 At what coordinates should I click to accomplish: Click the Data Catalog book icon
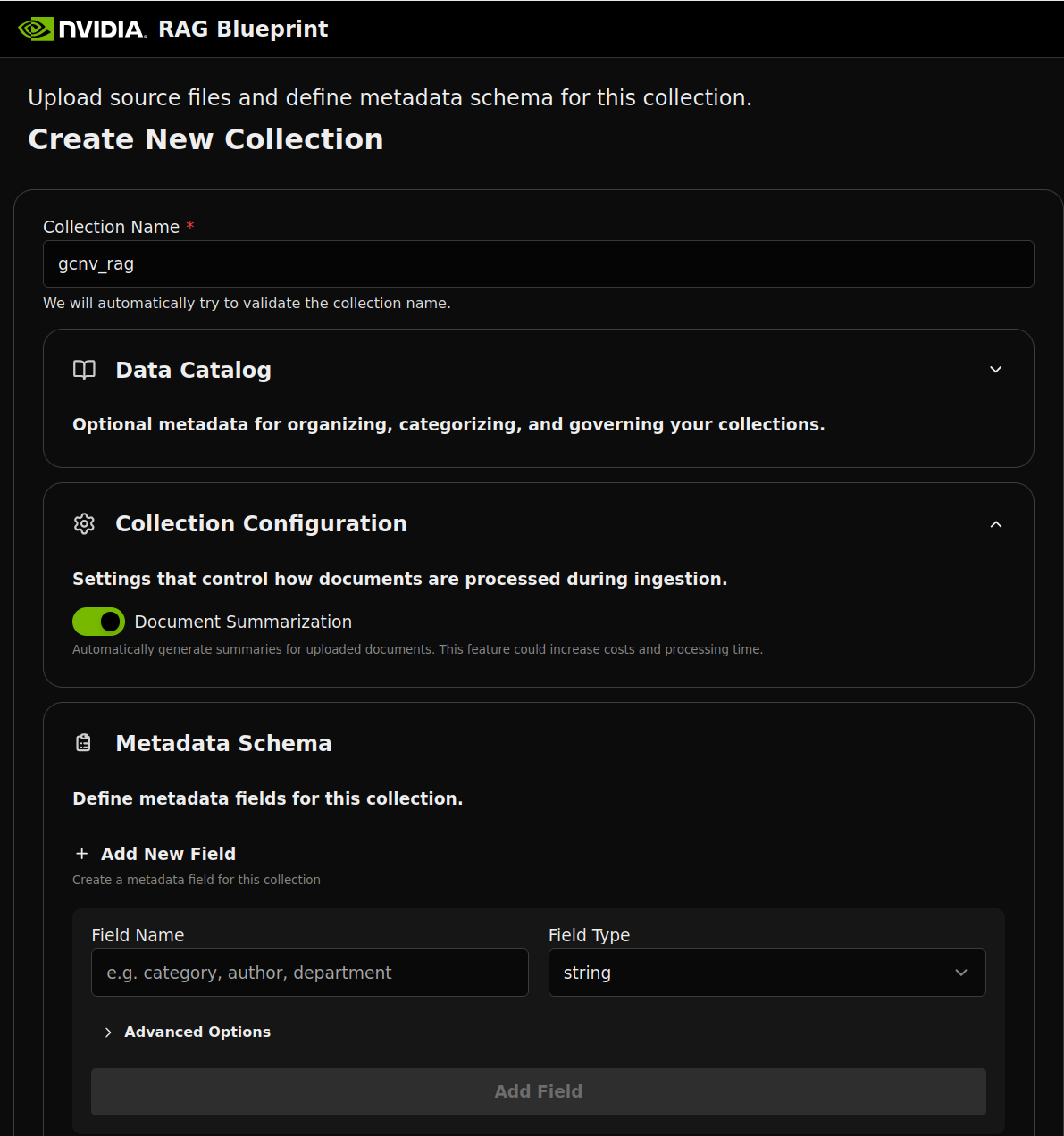click(x=84, y=370)
